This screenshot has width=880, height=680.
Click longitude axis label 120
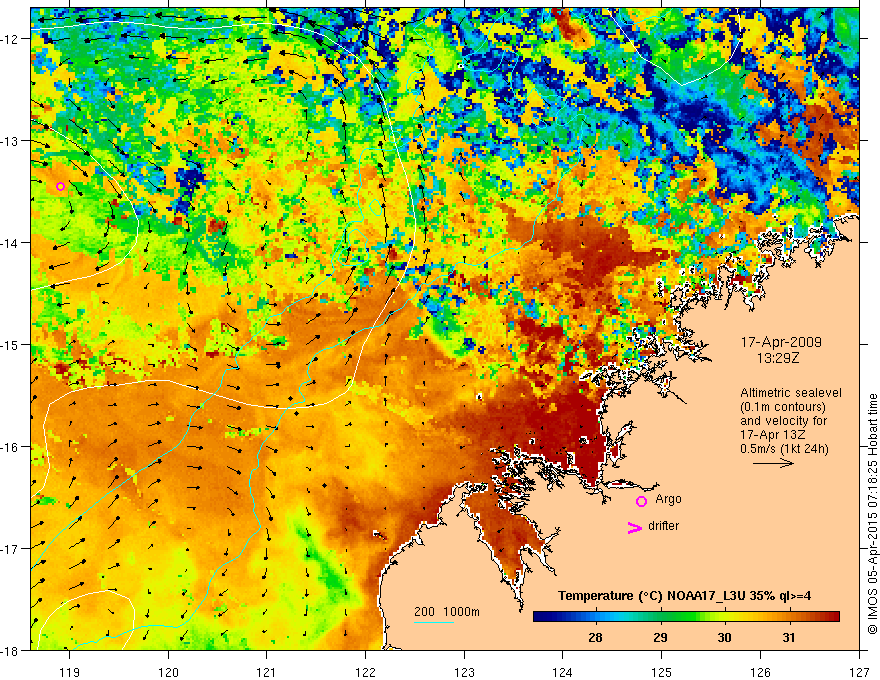pos(168,672)
